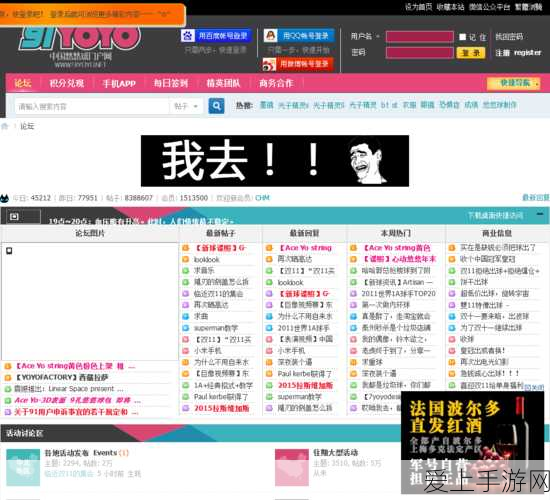The image size is (550, 500).
Task: Open the 积分兑现 navigation tab
Action: pos(67,83)
